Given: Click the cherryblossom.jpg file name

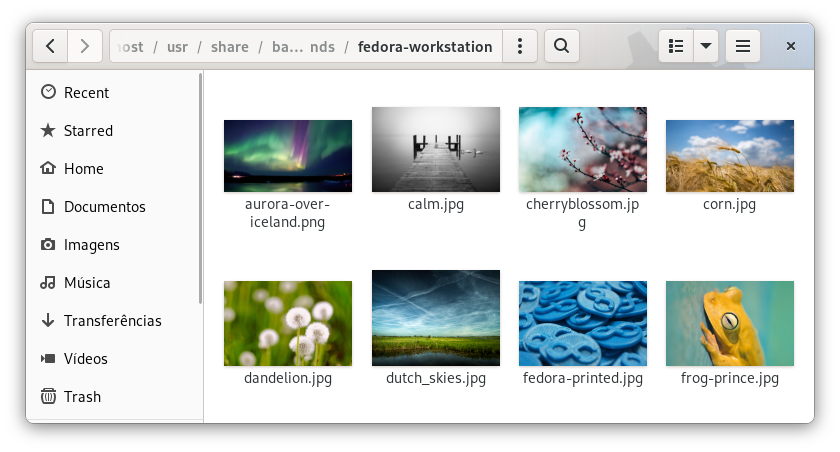Looking at the screenshot, I should [x=583, y=213].
